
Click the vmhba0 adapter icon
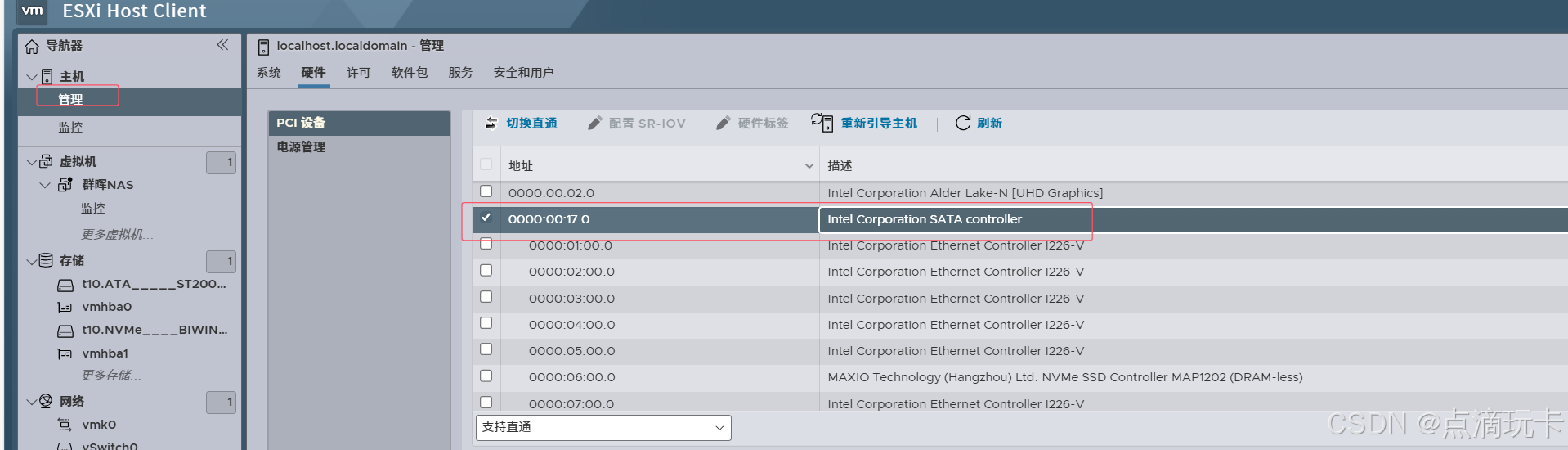pos(65,308)
